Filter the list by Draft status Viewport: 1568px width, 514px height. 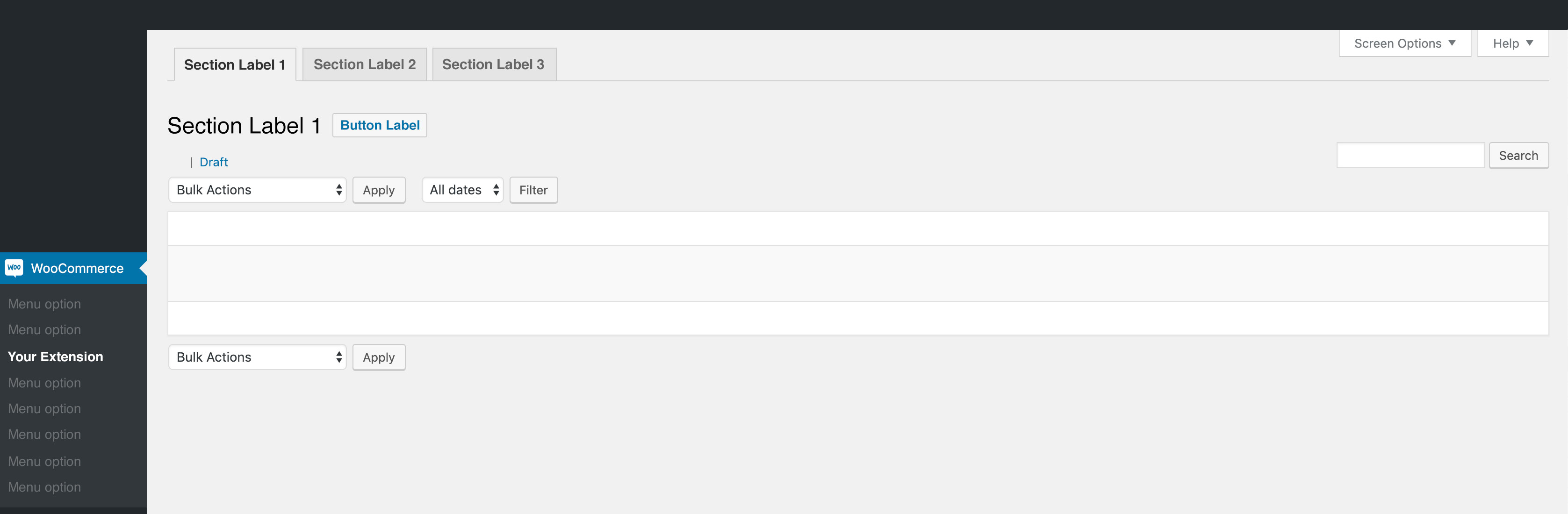[214, 163]
